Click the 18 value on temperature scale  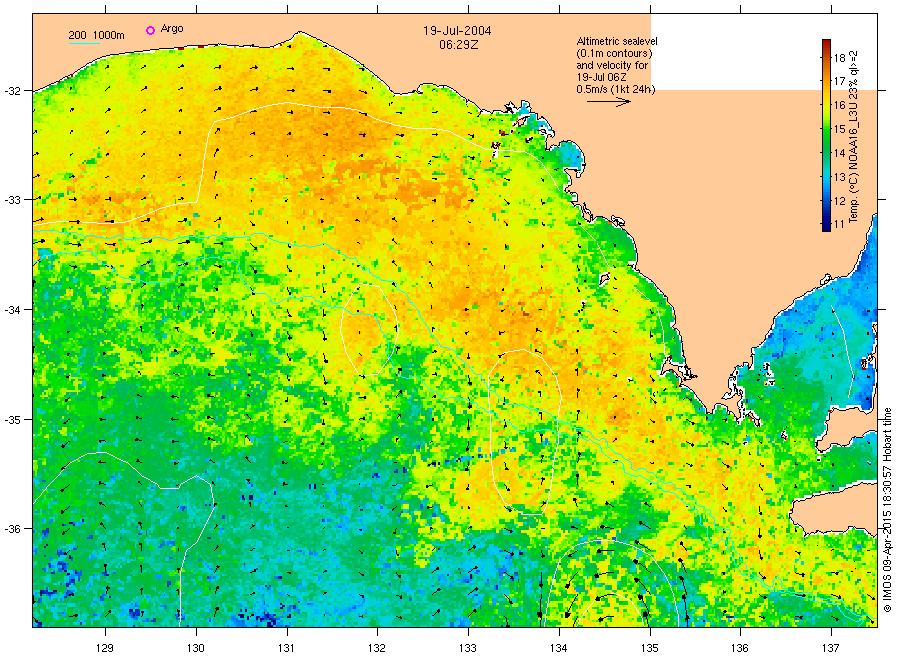(839, 57)
